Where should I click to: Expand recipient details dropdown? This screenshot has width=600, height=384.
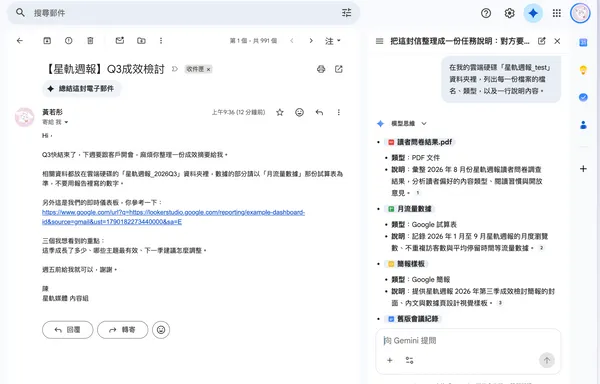(66, 122)
